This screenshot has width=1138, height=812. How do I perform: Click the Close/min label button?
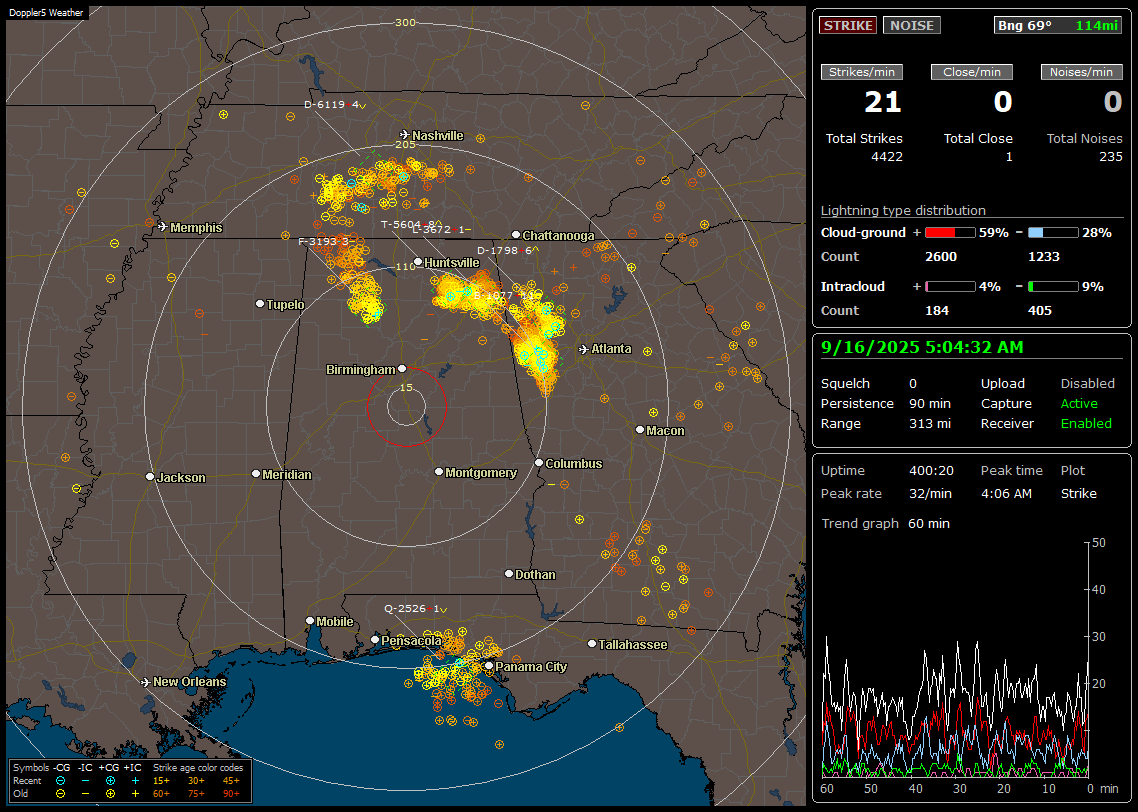(x=972, y=72)
